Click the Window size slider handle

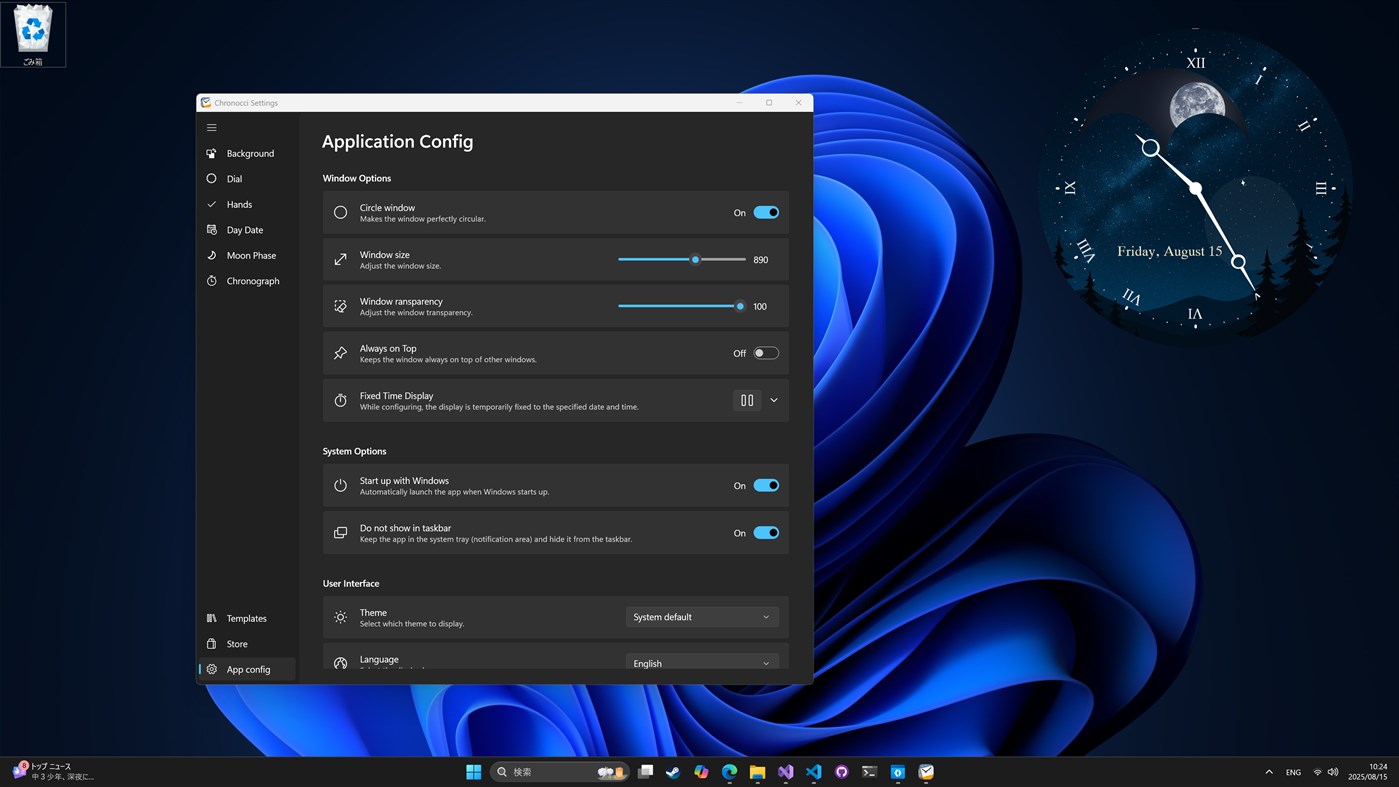point(695,259)
